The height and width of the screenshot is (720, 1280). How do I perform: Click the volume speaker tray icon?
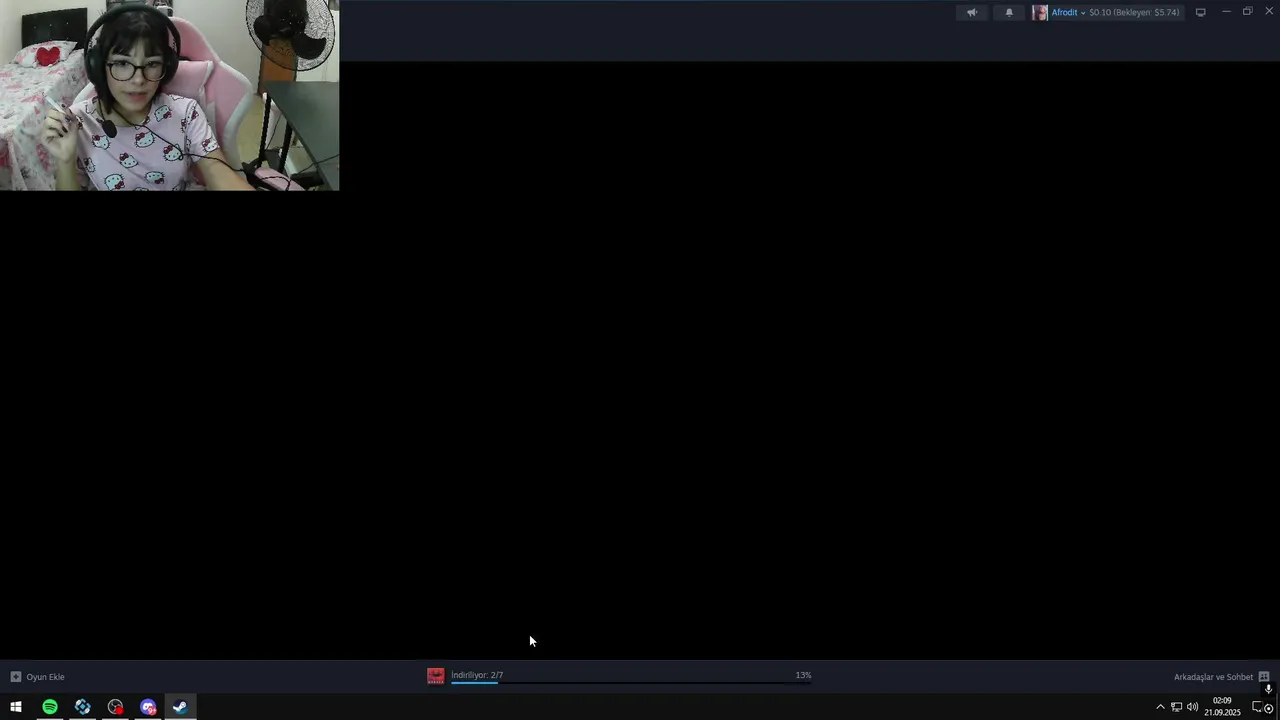[x=1192, y=707]
